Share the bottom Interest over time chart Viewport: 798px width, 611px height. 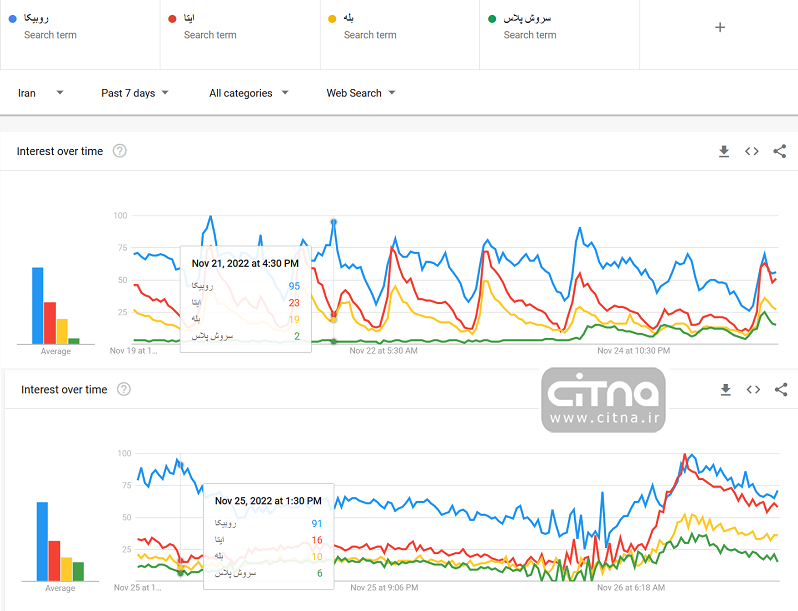click(781, 390)
